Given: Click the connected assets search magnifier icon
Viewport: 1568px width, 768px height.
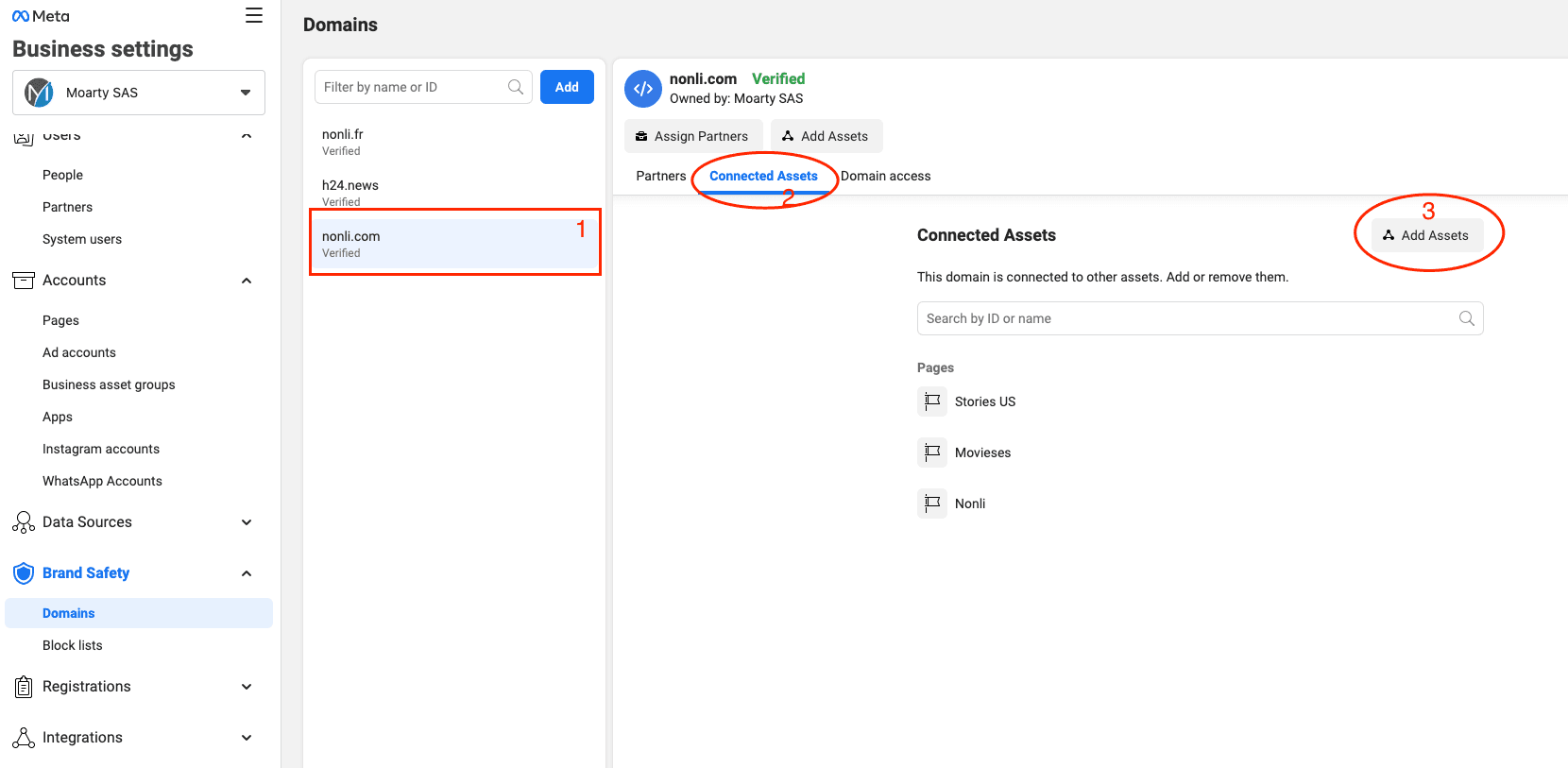Looking at the screenshot, I should coord(1467,318).
